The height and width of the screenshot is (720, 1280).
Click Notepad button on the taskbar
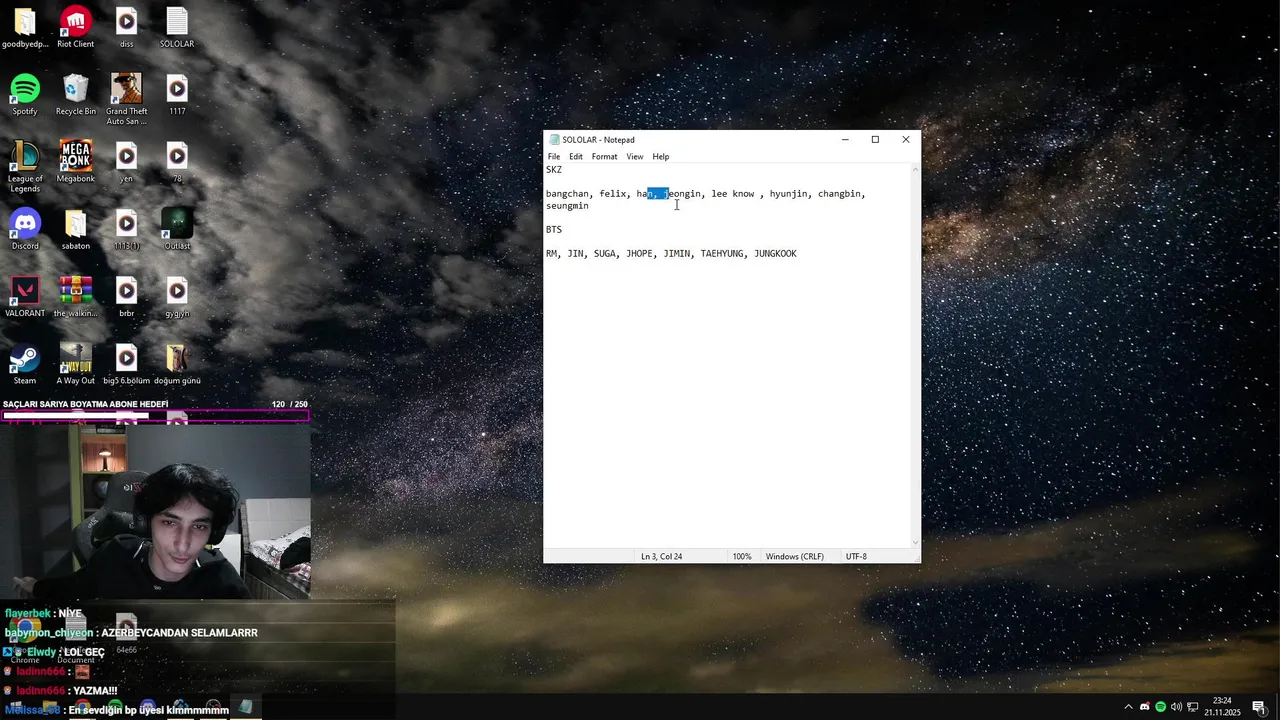(x=245, y=707)
